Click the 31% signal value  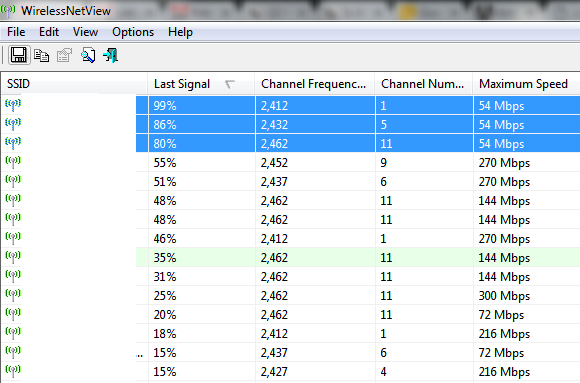[x=165, y=277]
